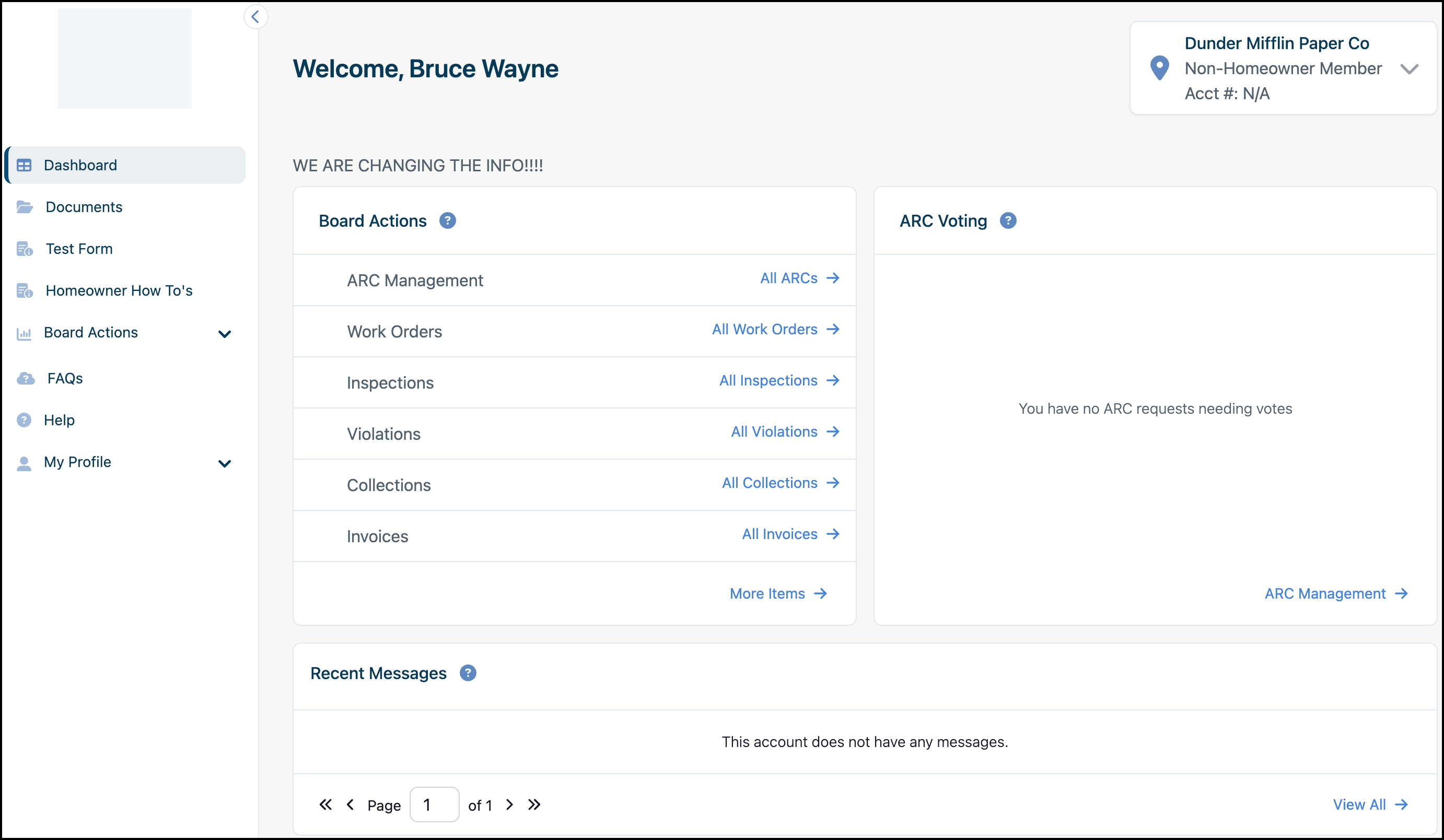Click the Recent Messages help question icon
Viewport: 1444px width, 840px height.
468,673
